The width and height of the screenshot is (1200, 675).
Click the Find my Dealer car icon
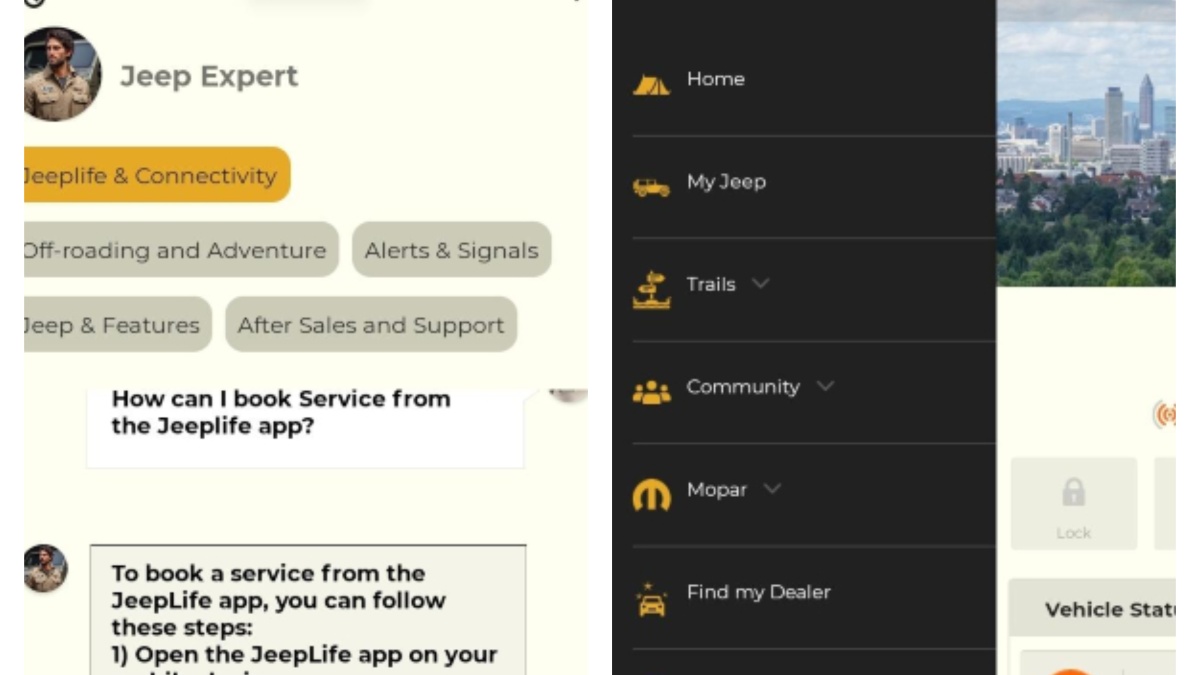[651, 597]
